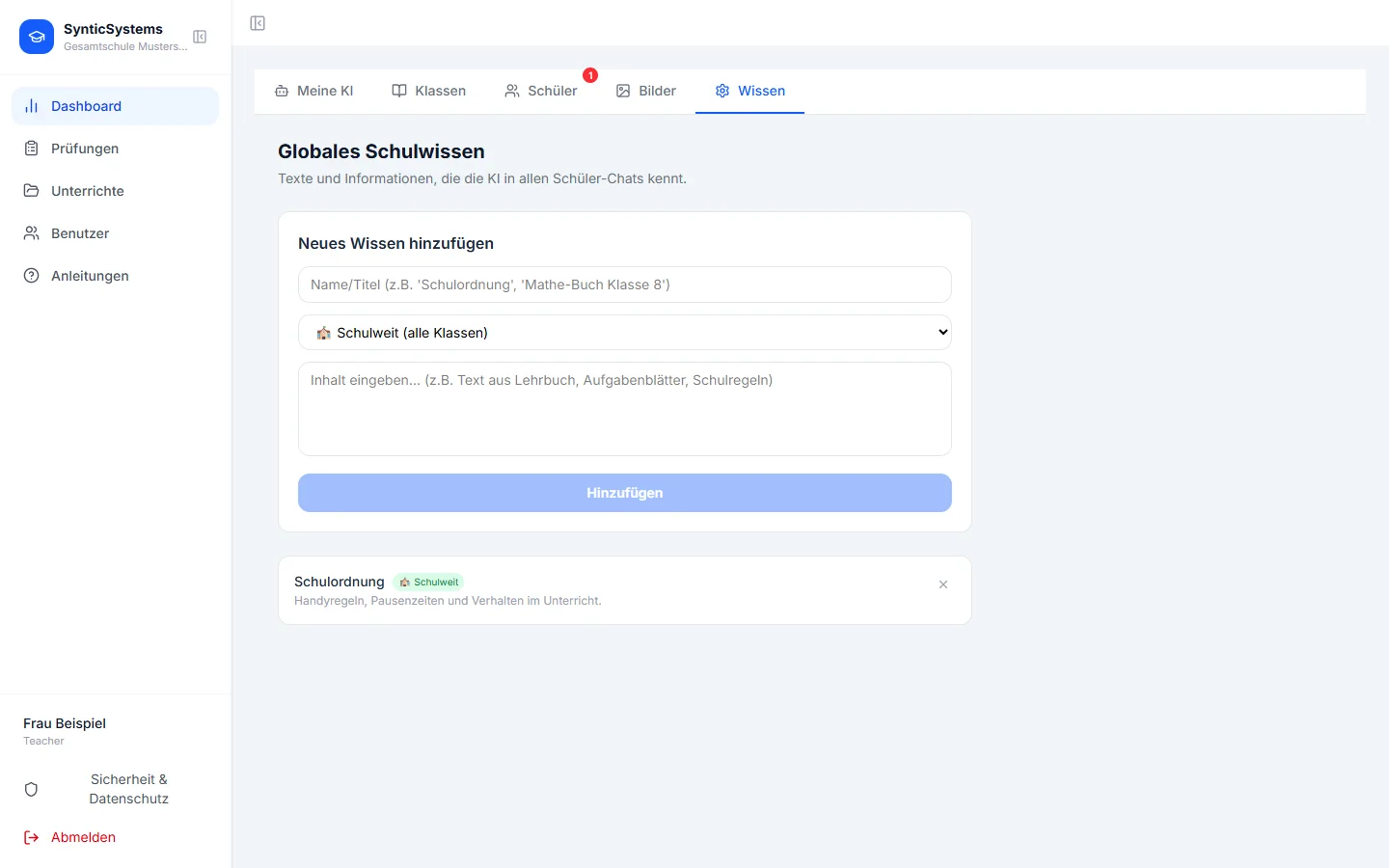Click the red Abmelden logout icon

coord(31,837)
